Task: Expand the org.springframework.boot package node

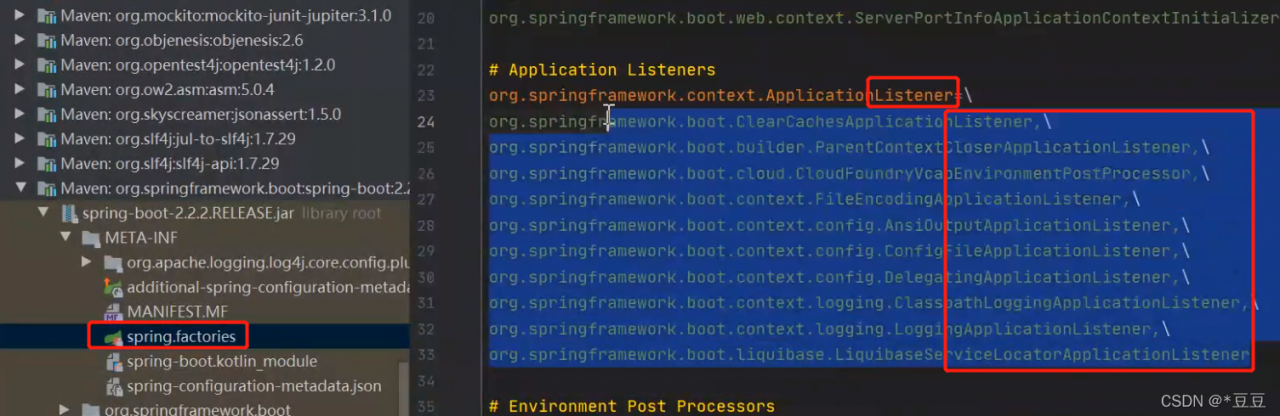Action: click(65, 410)
